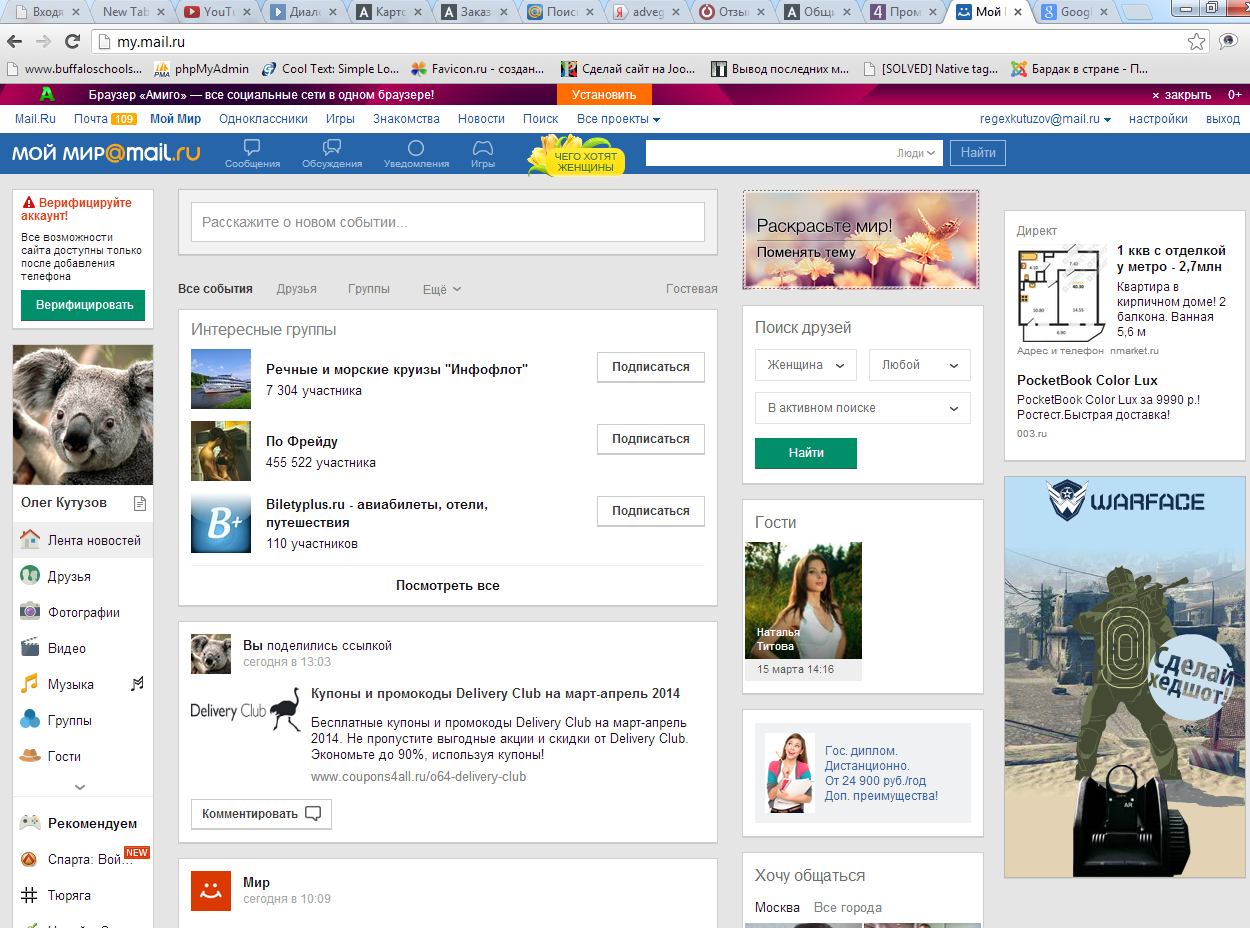
Task: Open the Люди search scope dropdown
Action: click(x=916, y=153)
